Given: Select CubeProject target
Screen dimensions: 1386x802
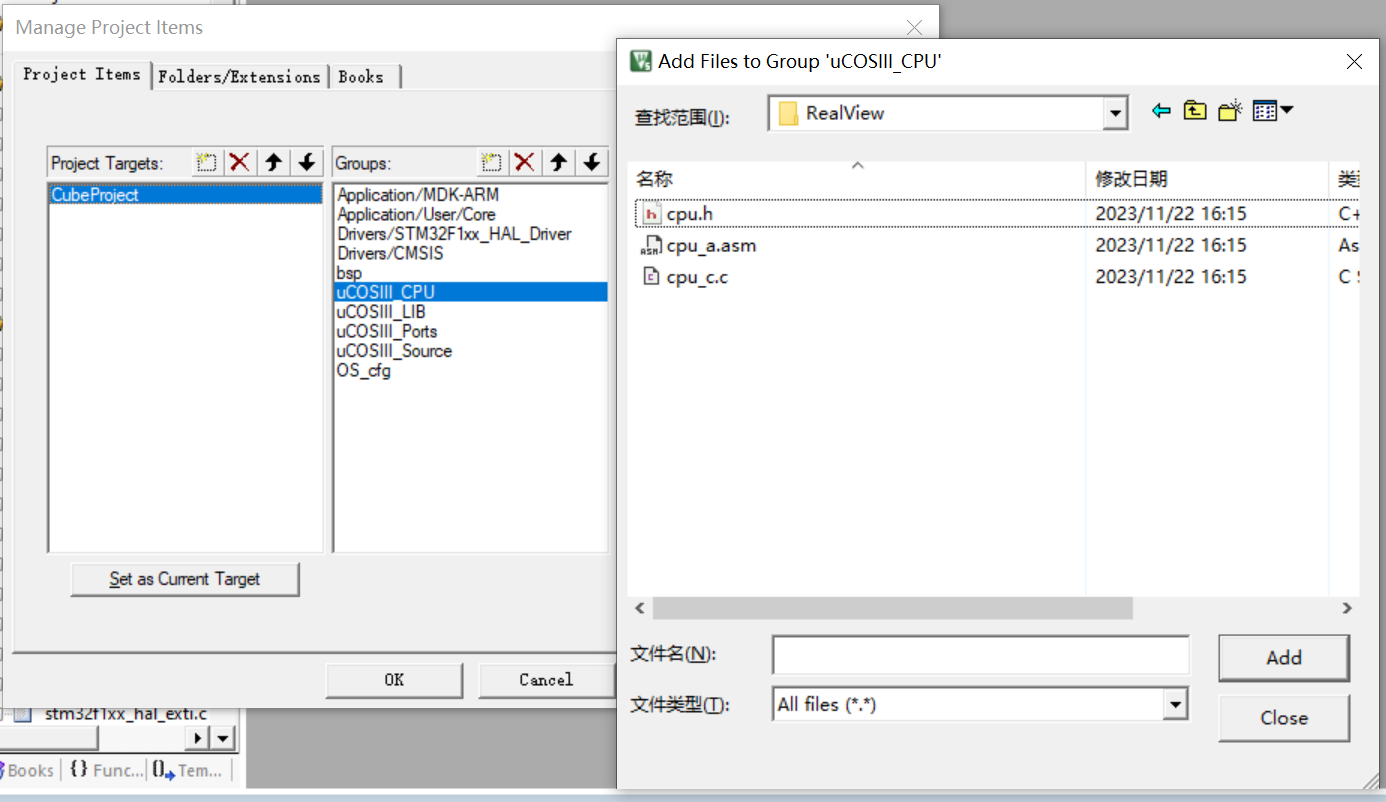Looking at the screenshot, I should click(186, 195).
